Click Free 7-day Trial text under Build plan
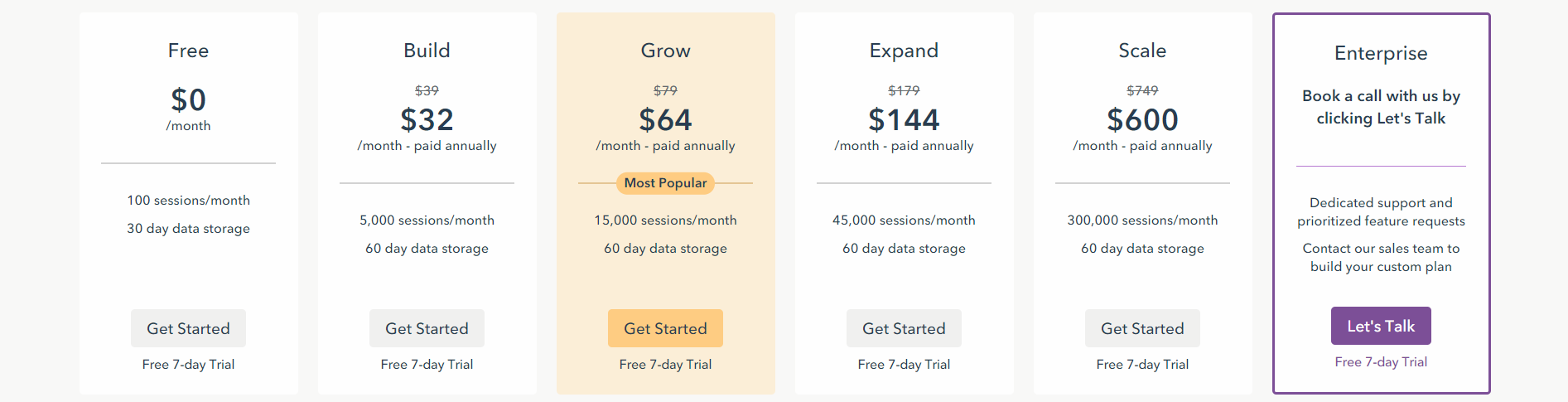 tap(427, 365)
